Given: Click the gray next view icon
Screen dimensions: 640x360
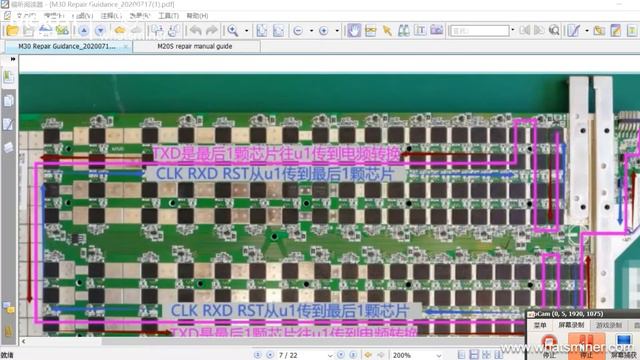Looking at the screenshot, I should pos(136,31).
